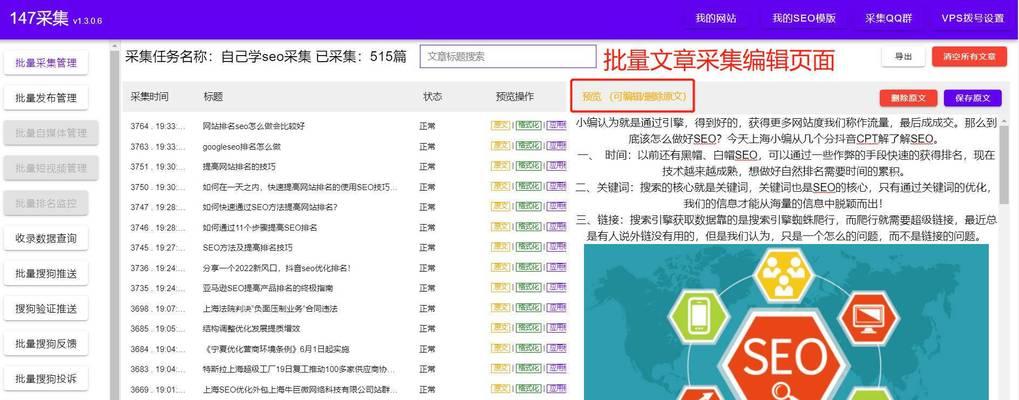The width and height of the screenshot is (1019, 400).
Task: Open 批量搜狗反馈 in the sidebar
Action: click(x=46, y=344)
